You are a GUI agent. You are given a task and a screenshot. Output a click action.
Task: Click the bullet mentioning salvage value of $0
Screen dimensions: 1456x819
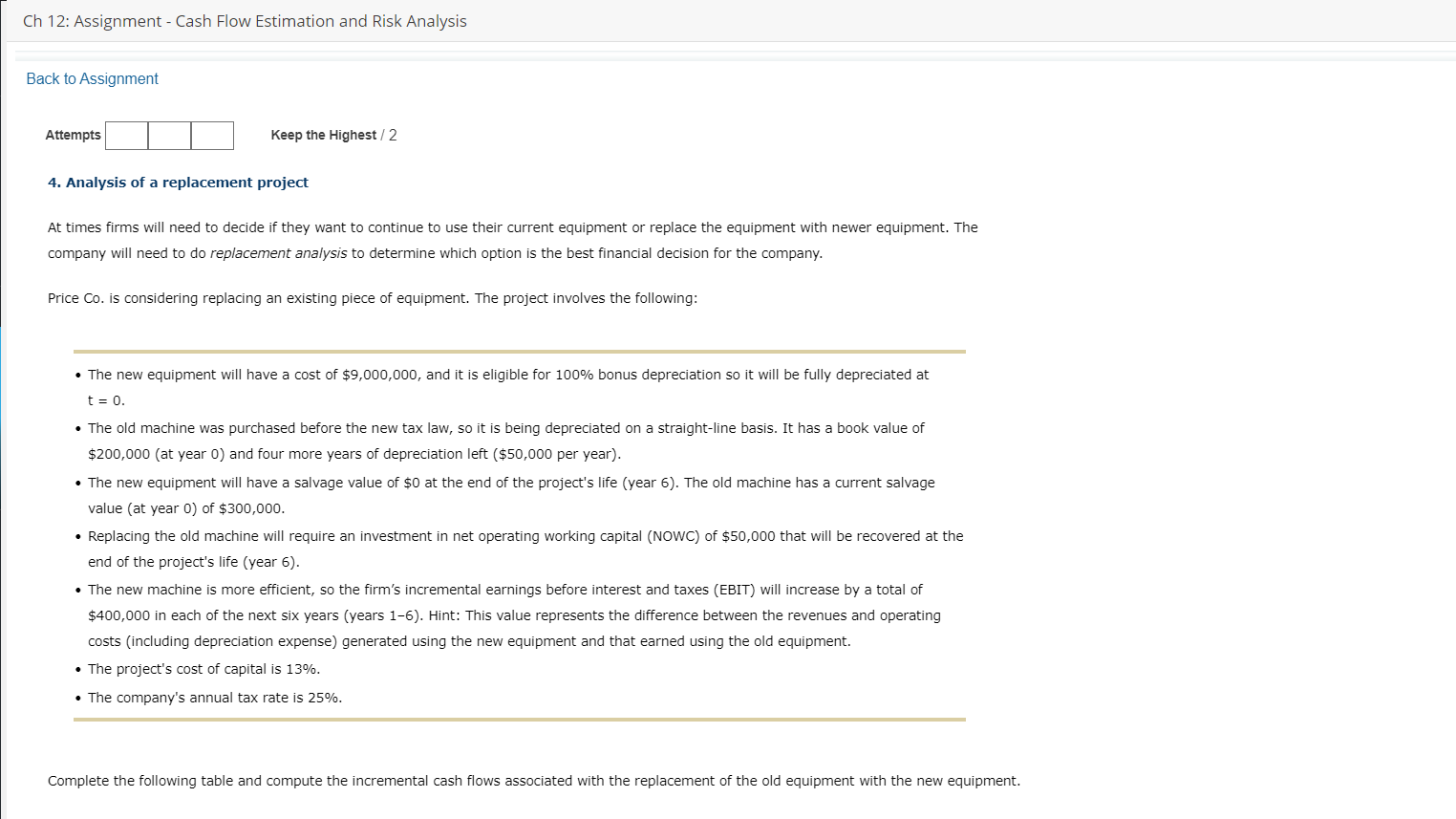[x=511, y=482]
